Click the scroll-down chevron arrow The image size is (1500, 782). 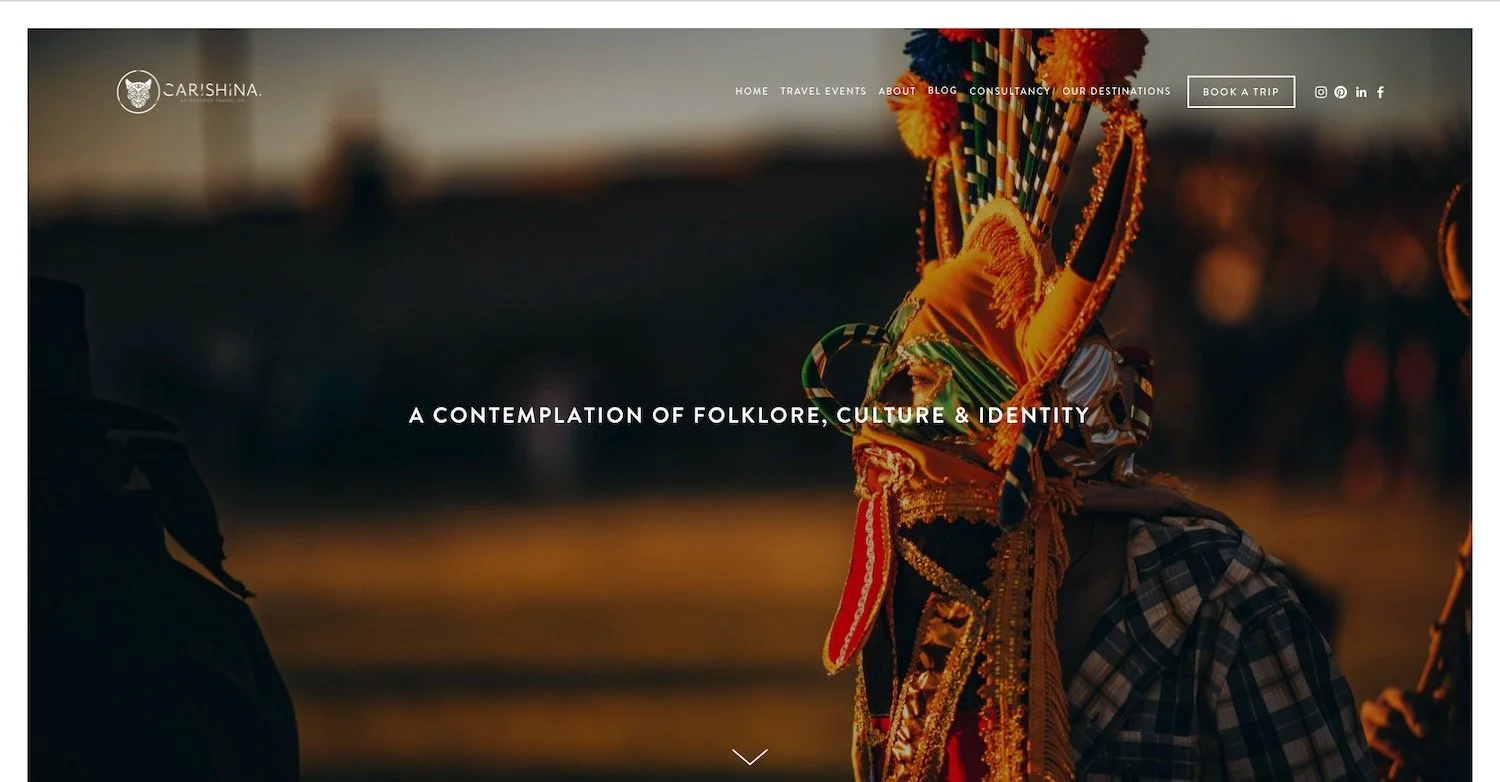[750, 757]
